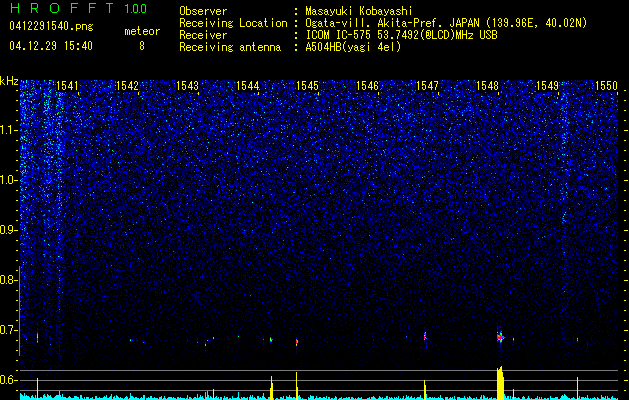Click the 1.1 kHz axis label
Image resolution: width=629 pixels, height=400 pixels.
point(8,130)
